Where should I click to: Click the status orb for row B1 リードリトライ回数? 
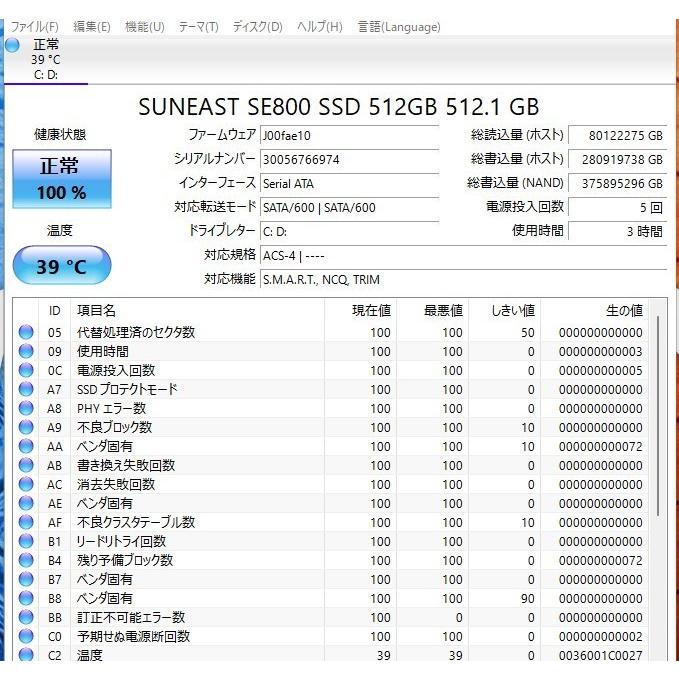click(x=26, y=541)
